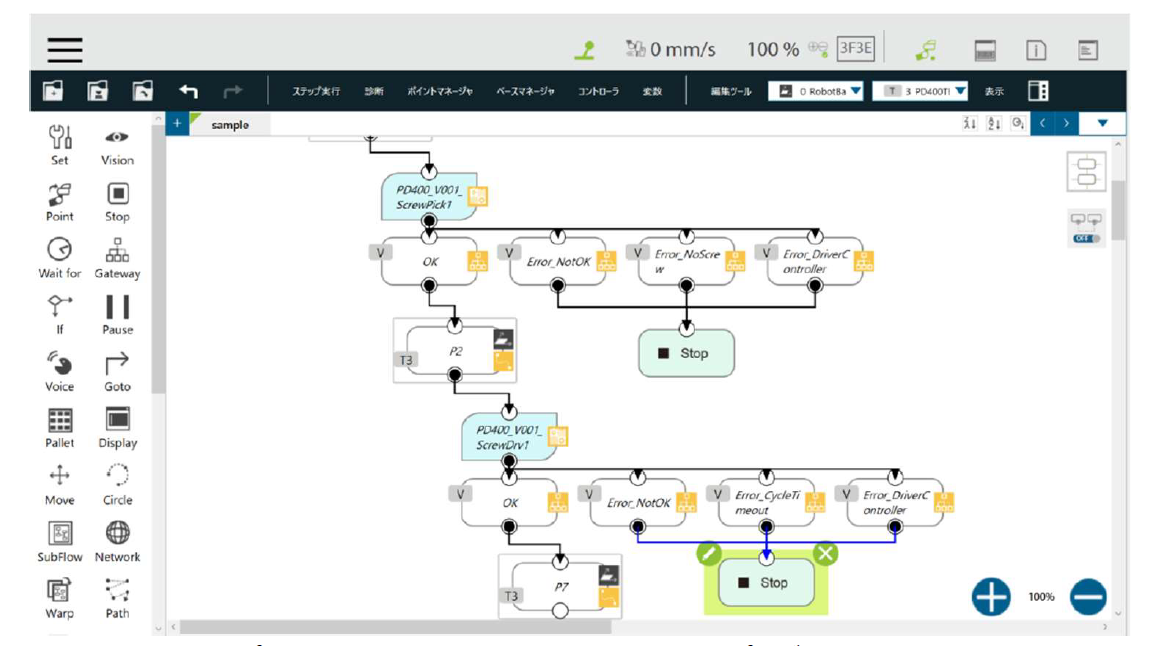Screen dimensions: 1156x646
Task: Delete the selected Stop node with X
Action: coord(826,554)
